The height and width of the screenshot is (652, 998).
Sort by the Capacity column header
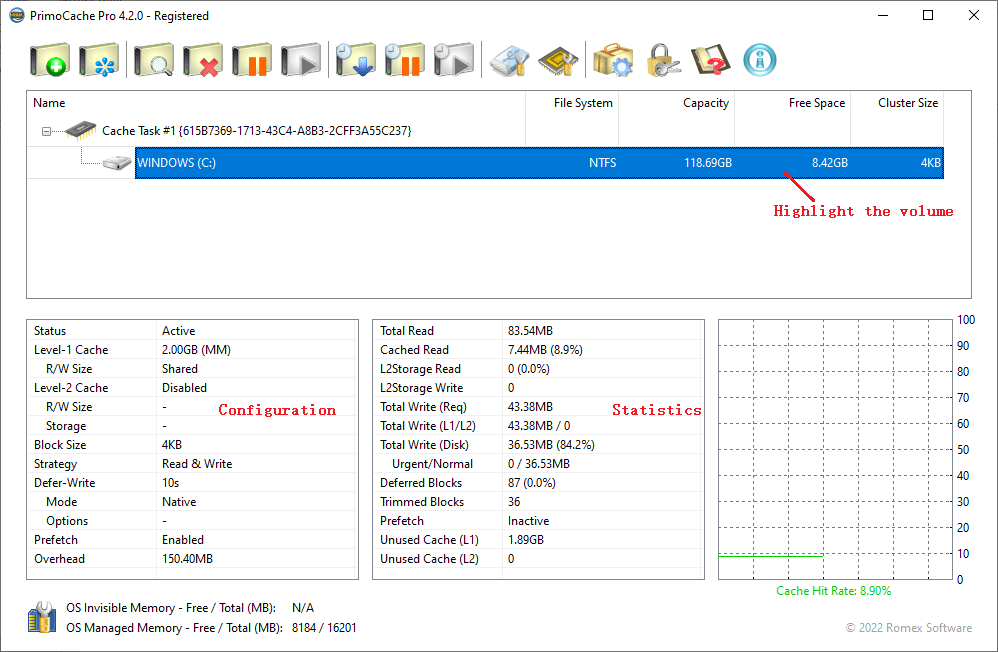point(677,103)
